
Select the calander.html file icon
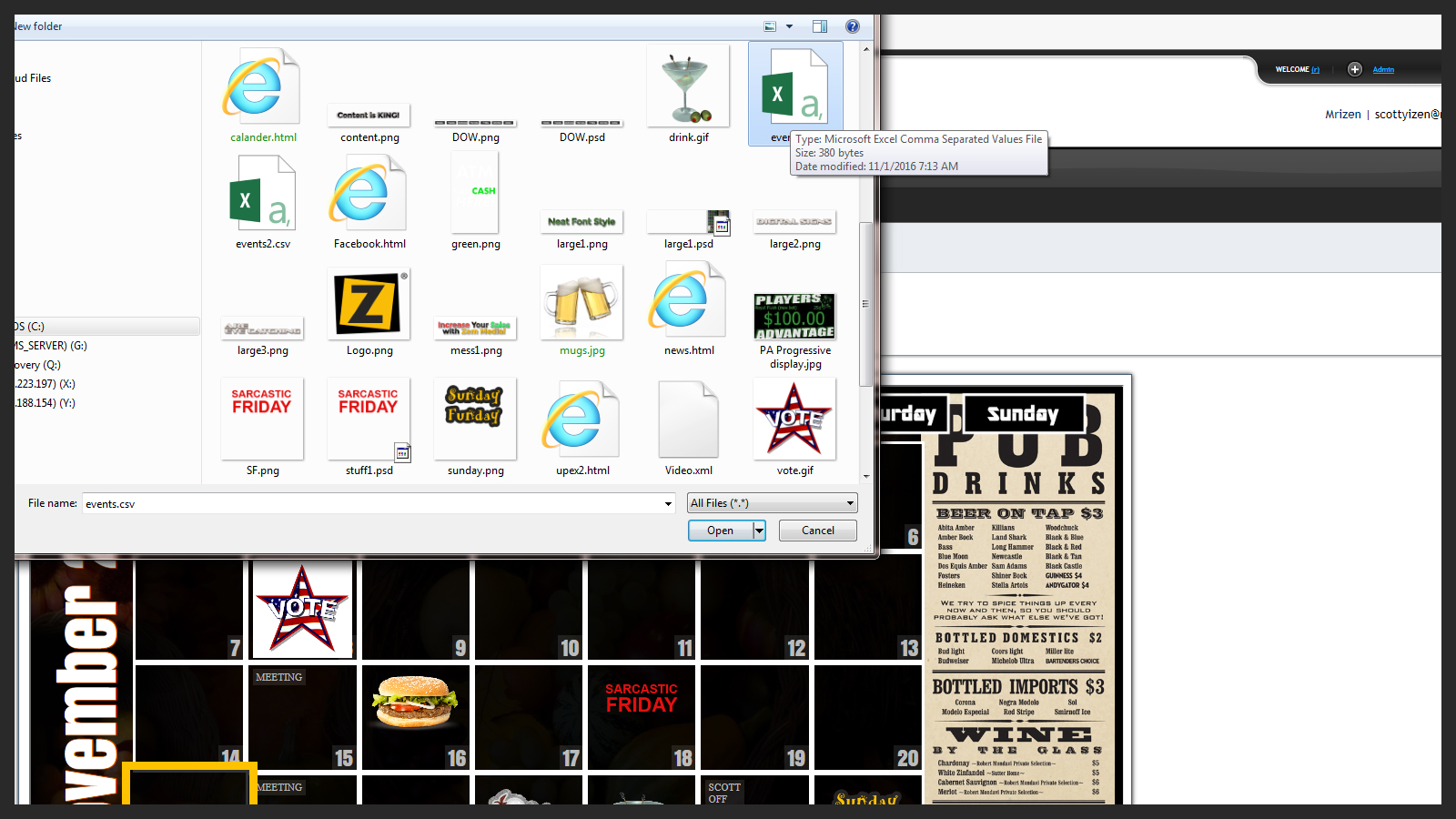click(x=262, y=86)
